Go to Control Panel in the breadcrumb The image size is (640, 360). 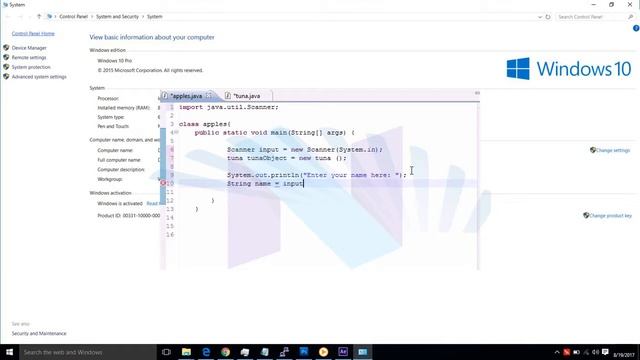(x=73, y=17)
